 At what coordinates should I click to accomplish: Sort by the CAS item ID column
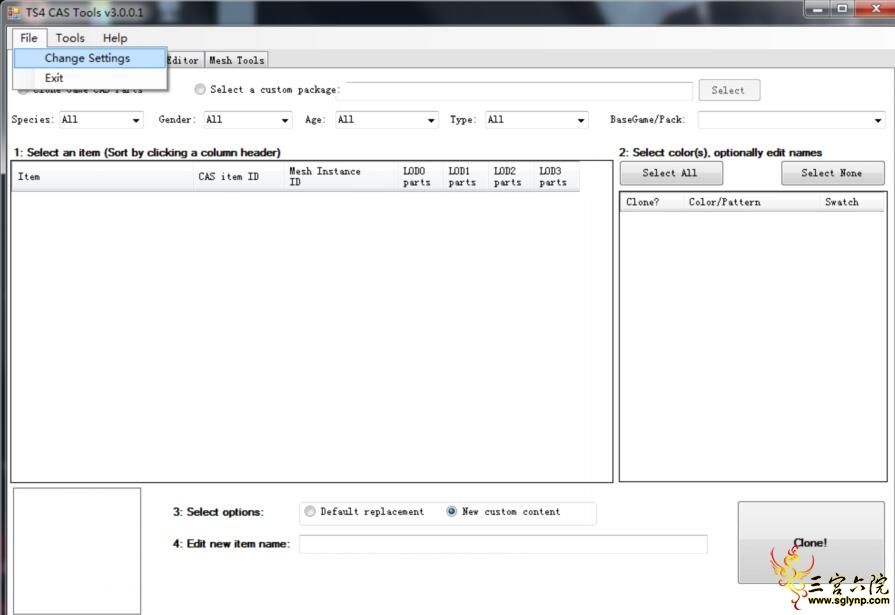(x=239, y=176)
